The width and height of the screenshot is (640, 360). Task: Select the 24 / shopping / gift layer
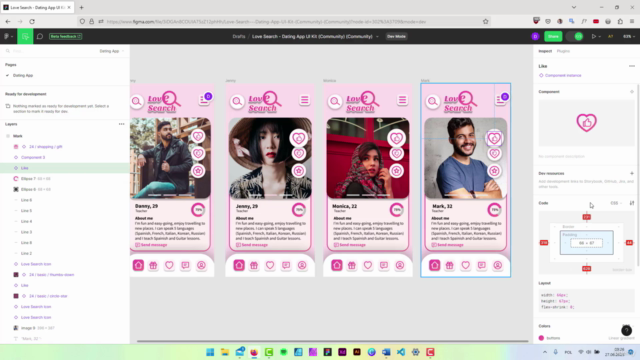[x=45, y=147]
